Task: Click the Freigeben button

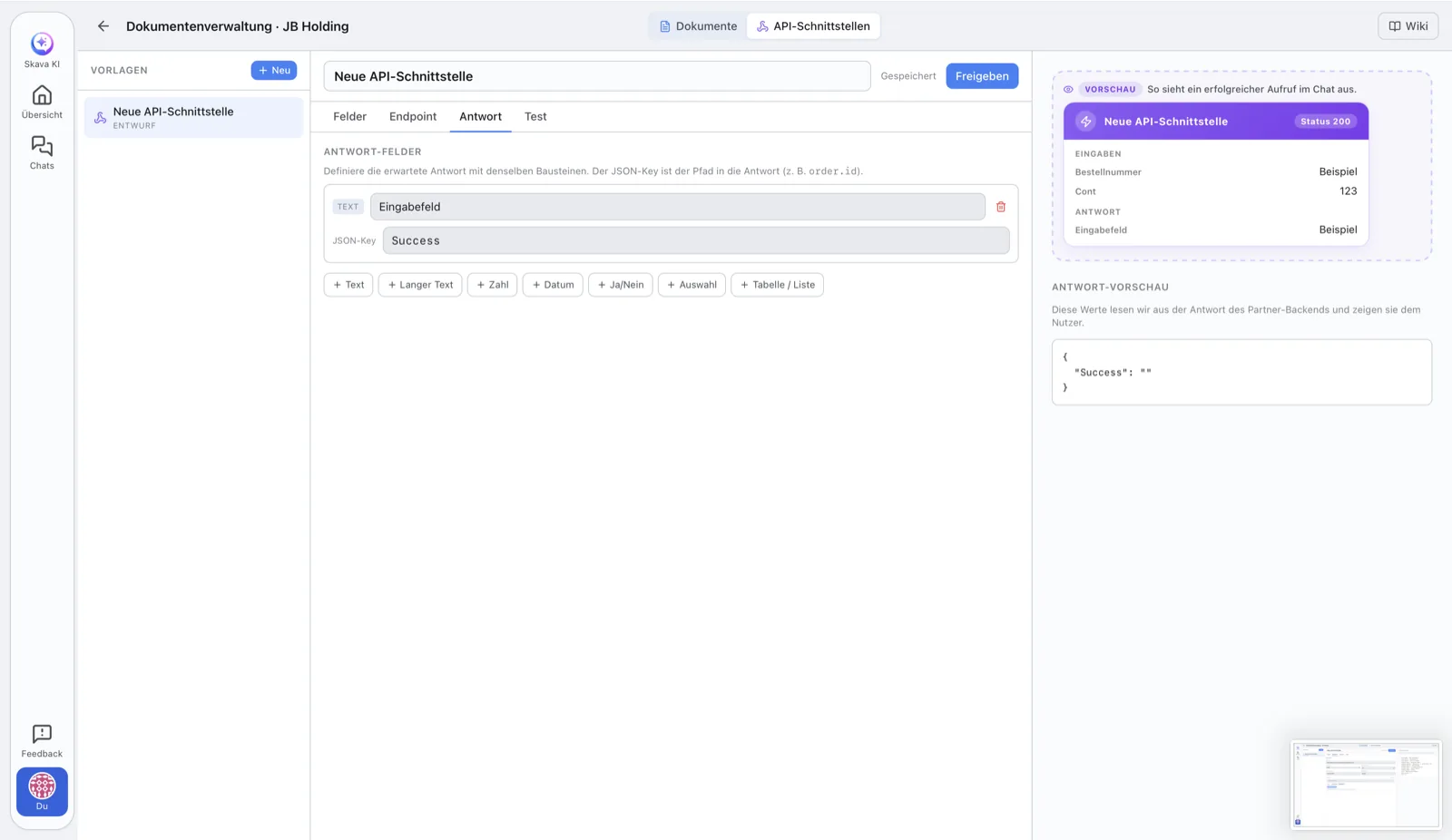Action: [x=982, y=76]
